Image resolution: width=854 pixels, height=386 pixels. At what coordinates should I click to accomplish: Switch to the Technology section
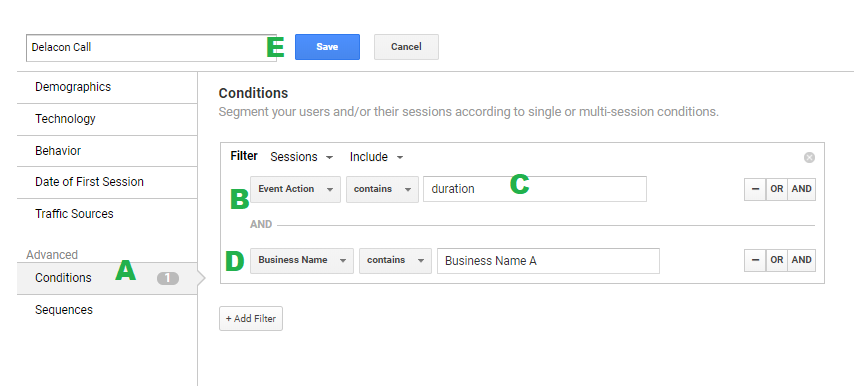(107, 119)
